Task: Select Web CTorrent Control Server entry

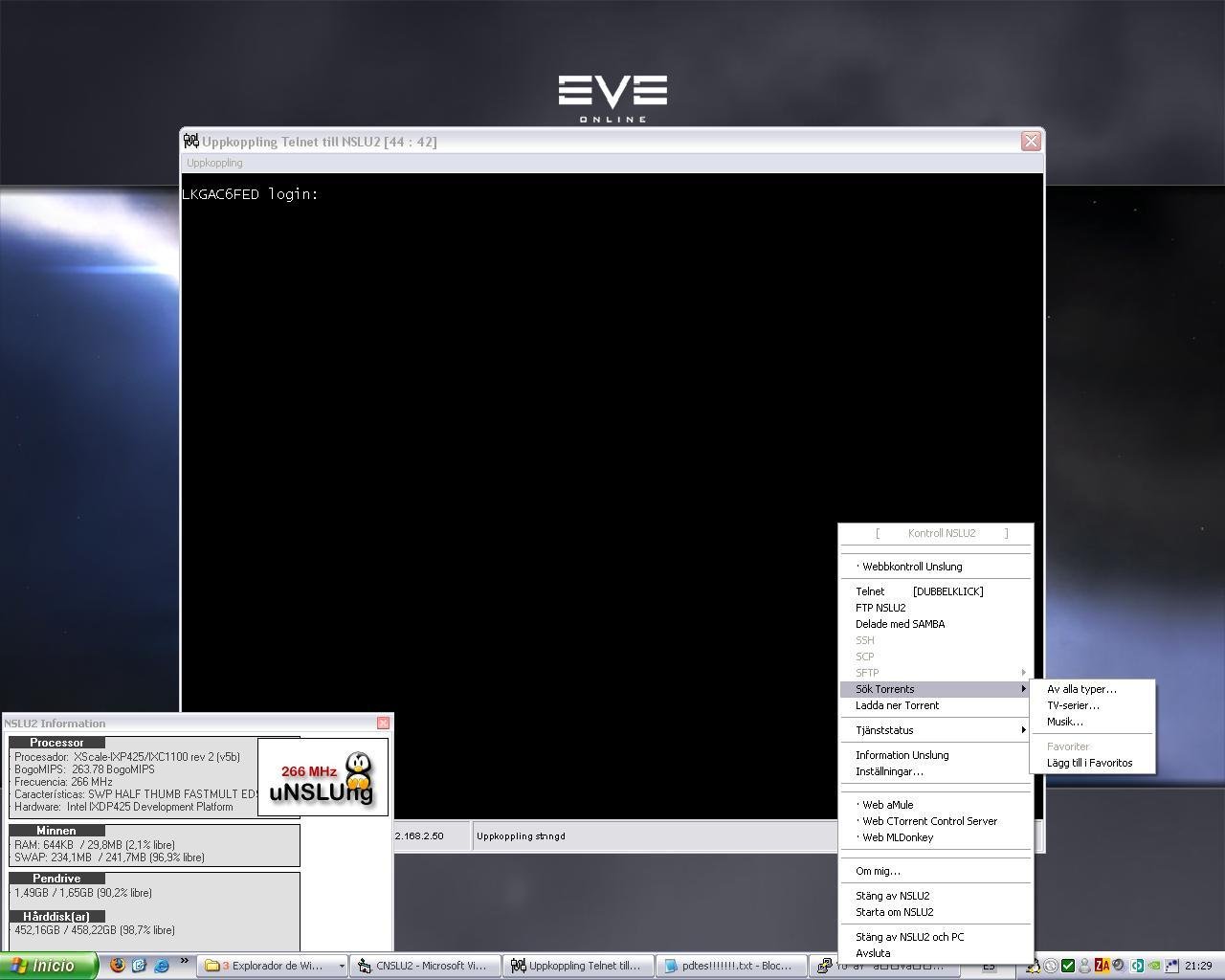Action: (x=936, y=821)
